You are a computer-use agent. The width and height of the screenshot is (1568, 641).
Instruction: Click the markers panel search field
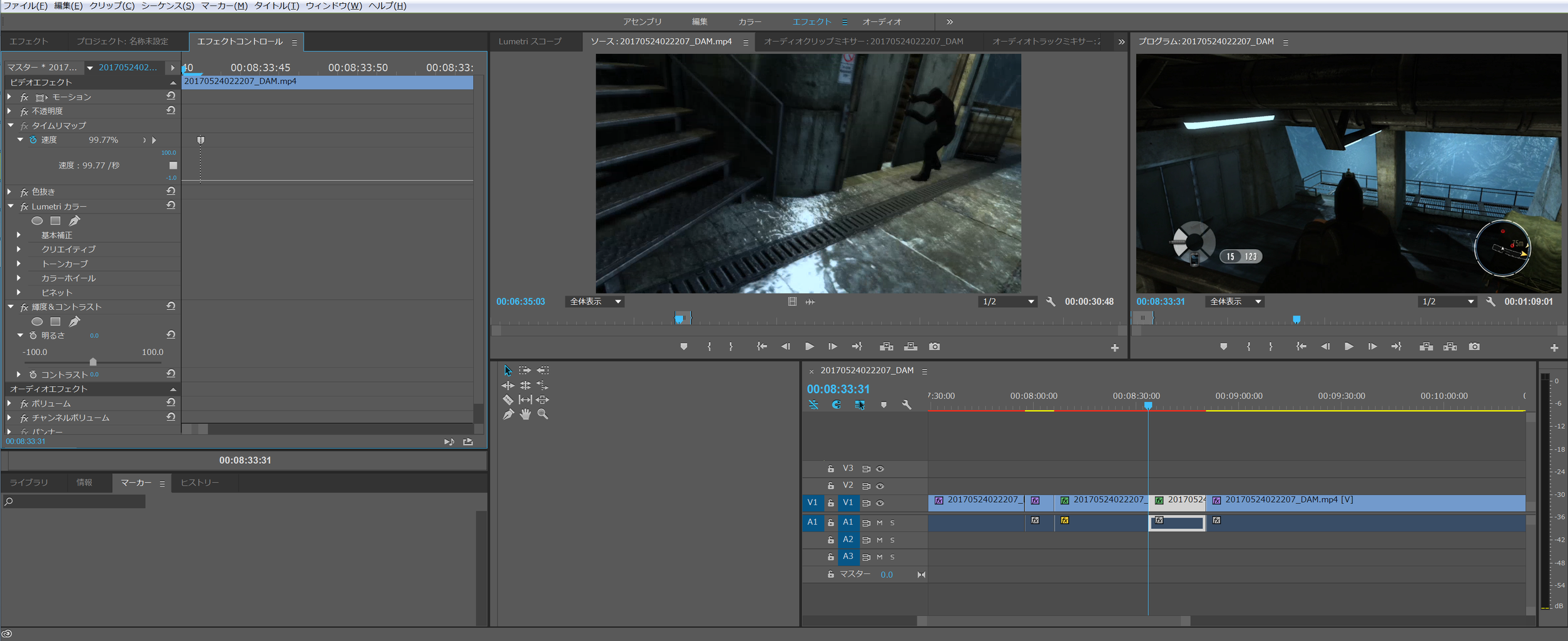tap(74, 501)
